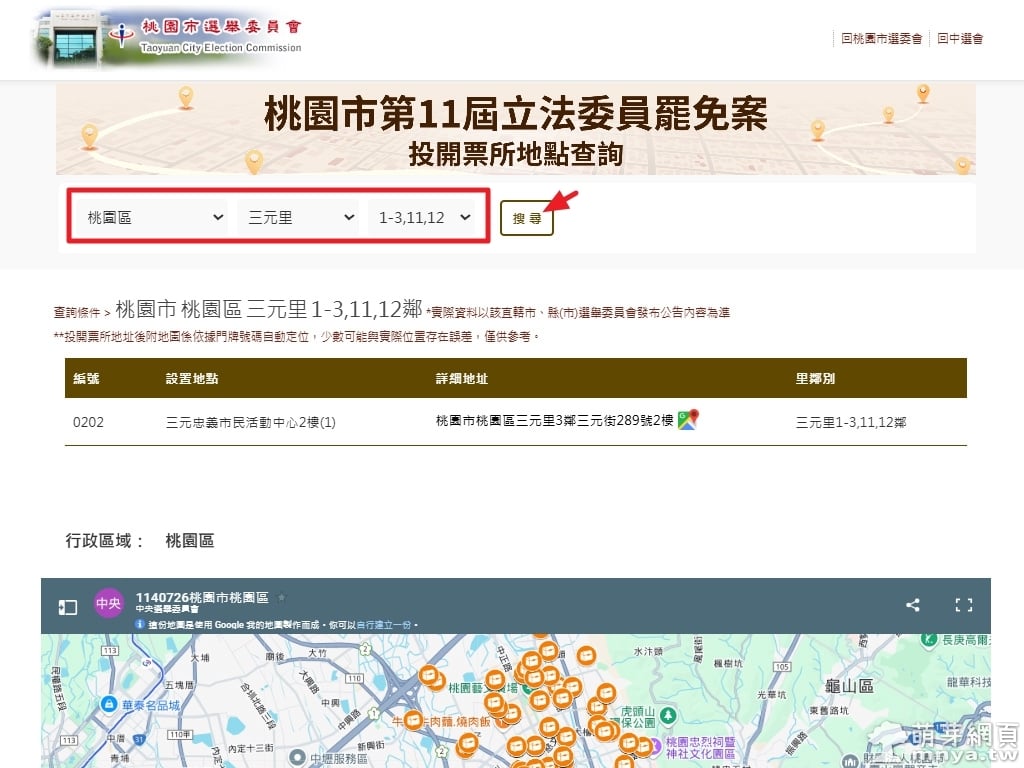Click the 華泰名品城 shopping marker on map
The height and width of the screenshot is (768, 1024).
click(x=107, y=704)
